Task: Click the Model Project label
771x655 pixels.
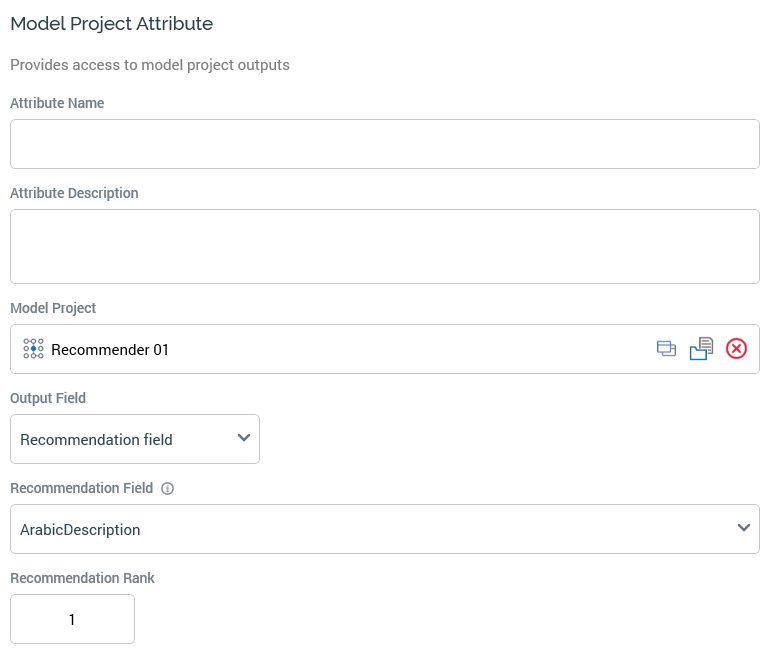Action: [53, 308]
